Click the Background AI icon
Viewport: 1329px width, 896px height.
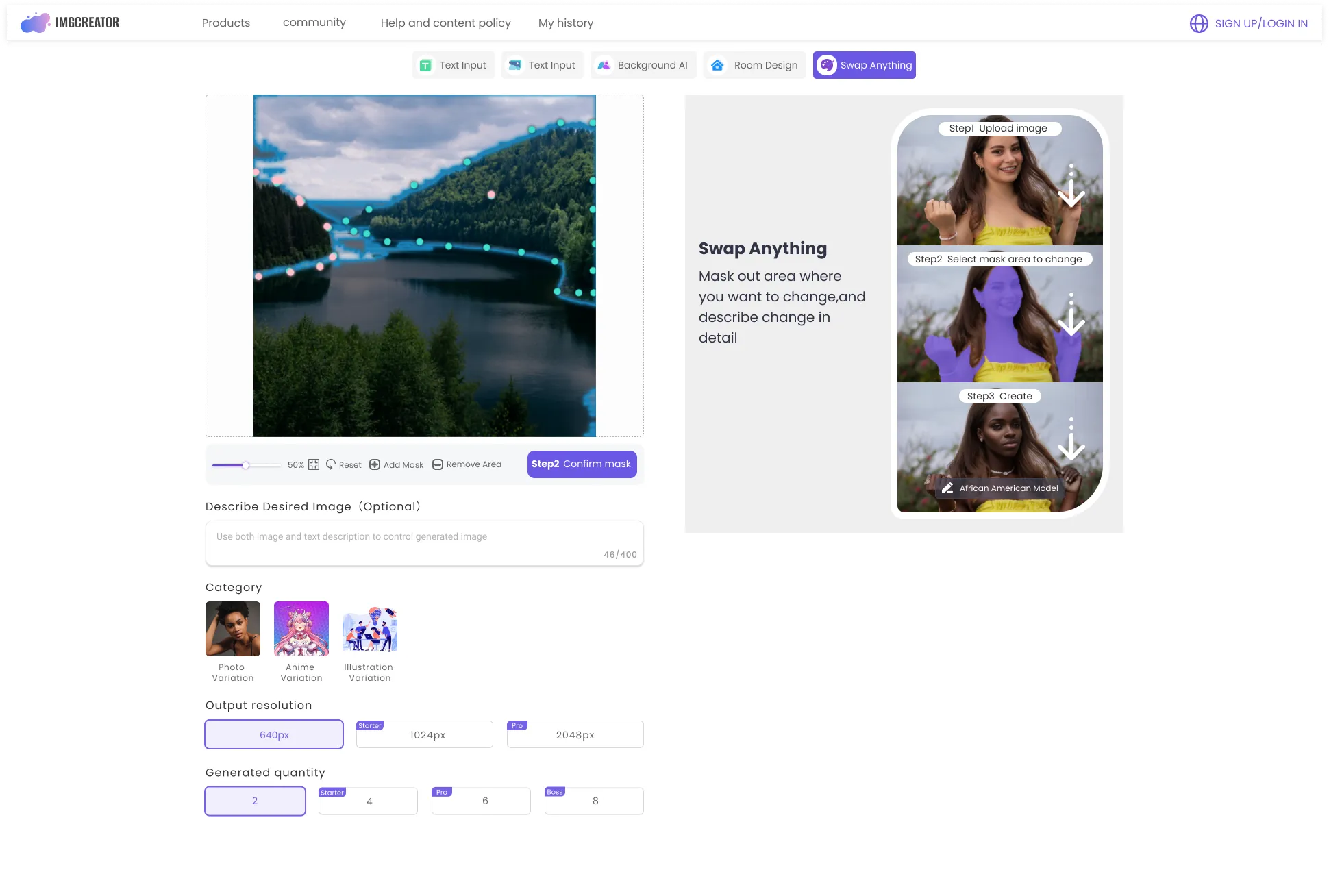(x=604, y=66)
